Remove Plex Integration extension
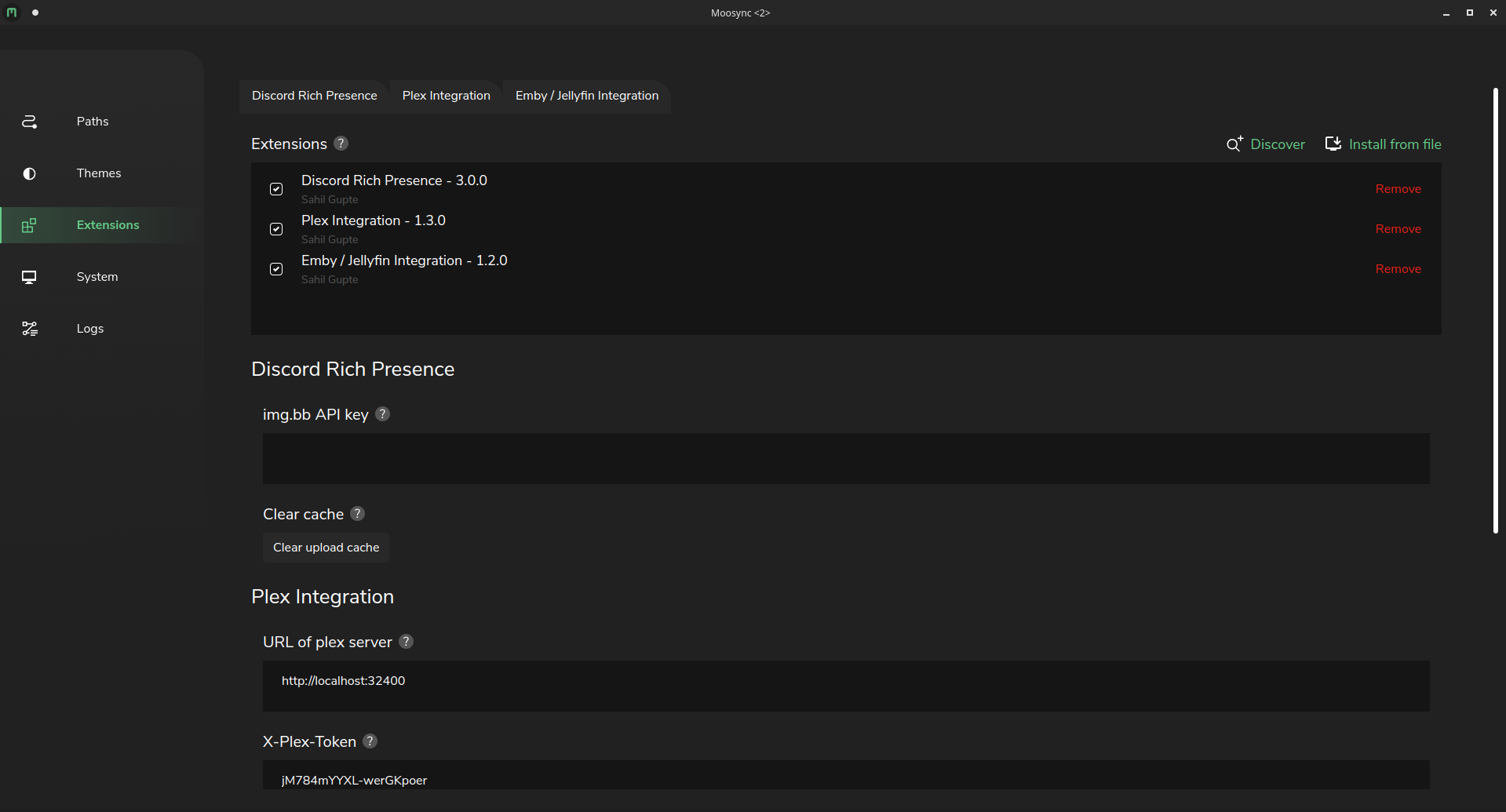1506x812 pixels. (x=1398, y=229)
